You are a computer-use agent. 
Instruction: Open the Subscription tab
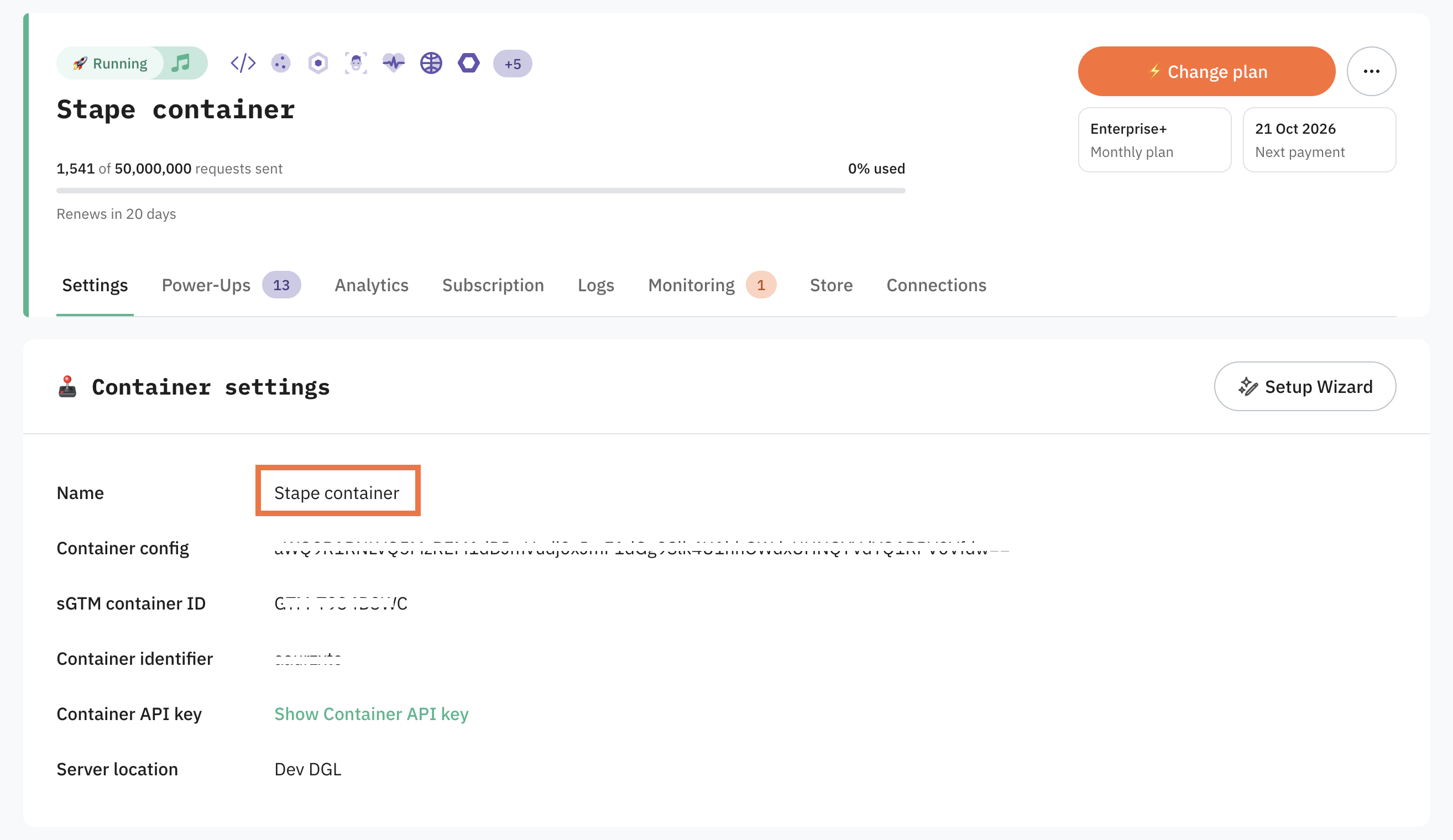tap(493, 285)
